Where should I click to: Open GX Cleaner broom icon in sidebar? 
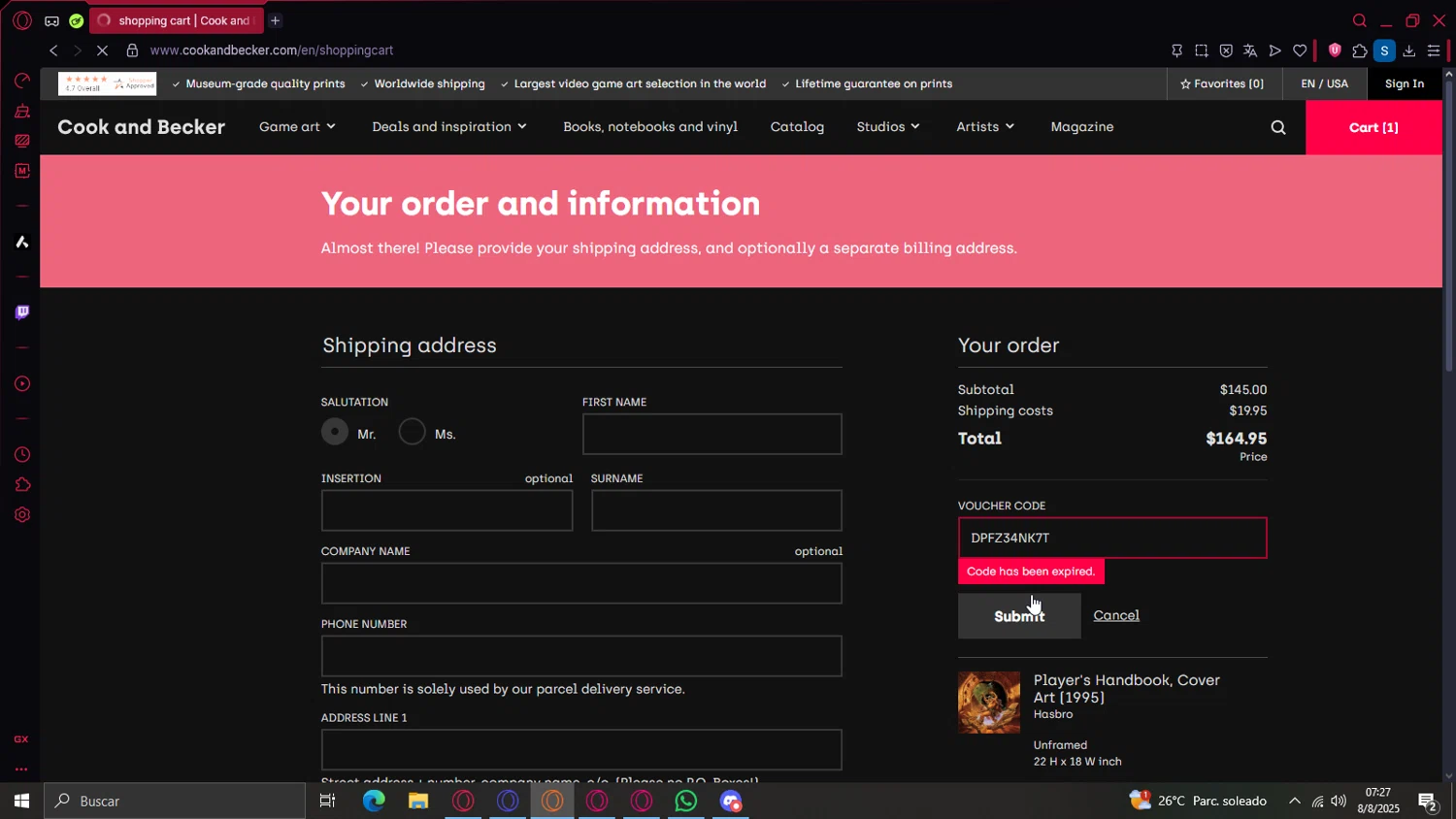(21, 112)
